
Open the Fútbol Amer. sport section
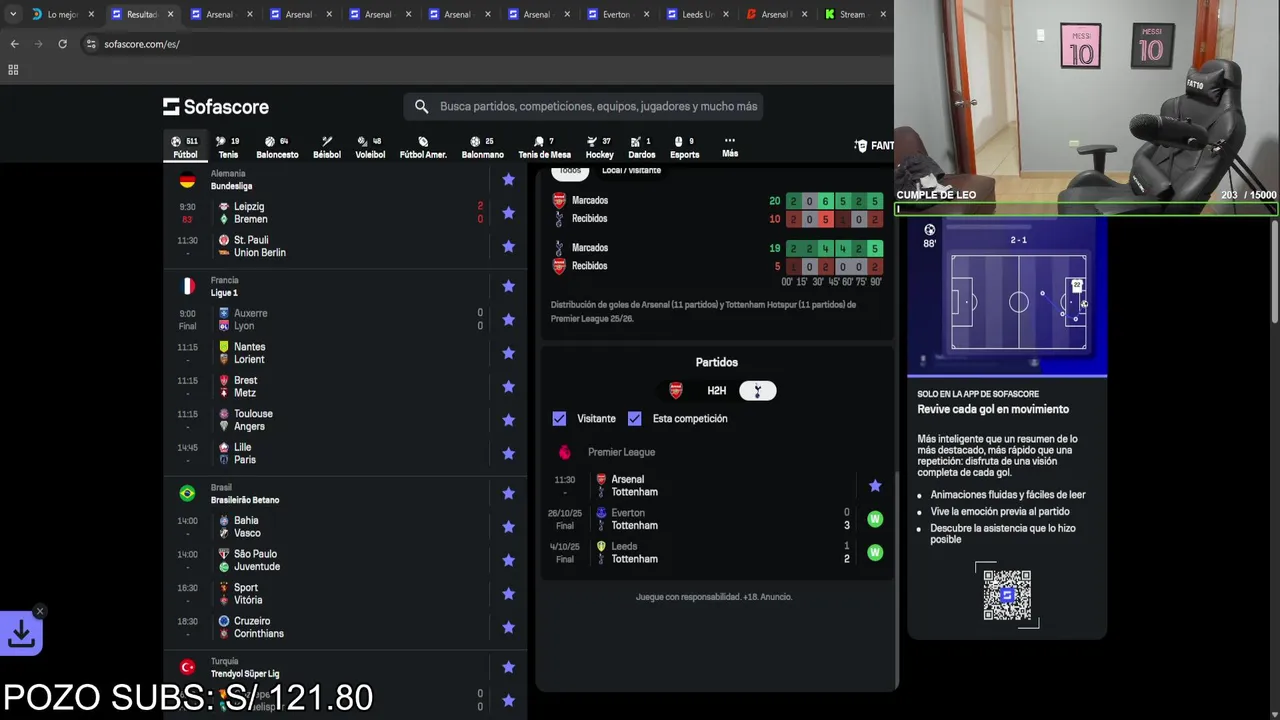pos(423,147)
